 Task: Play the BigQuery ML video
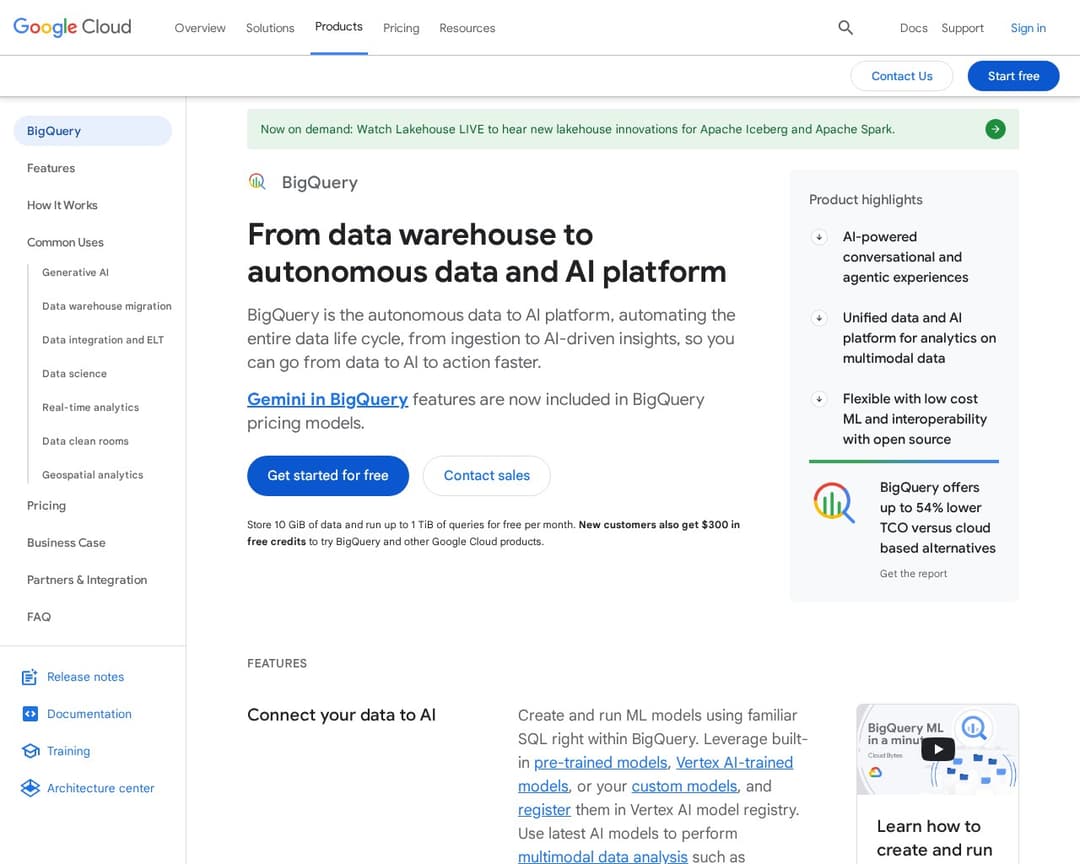[x=937, y=749]
